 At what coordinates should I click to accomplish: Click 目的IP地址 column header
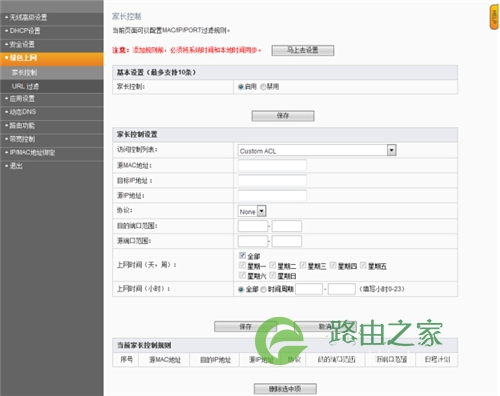(215, 360)
